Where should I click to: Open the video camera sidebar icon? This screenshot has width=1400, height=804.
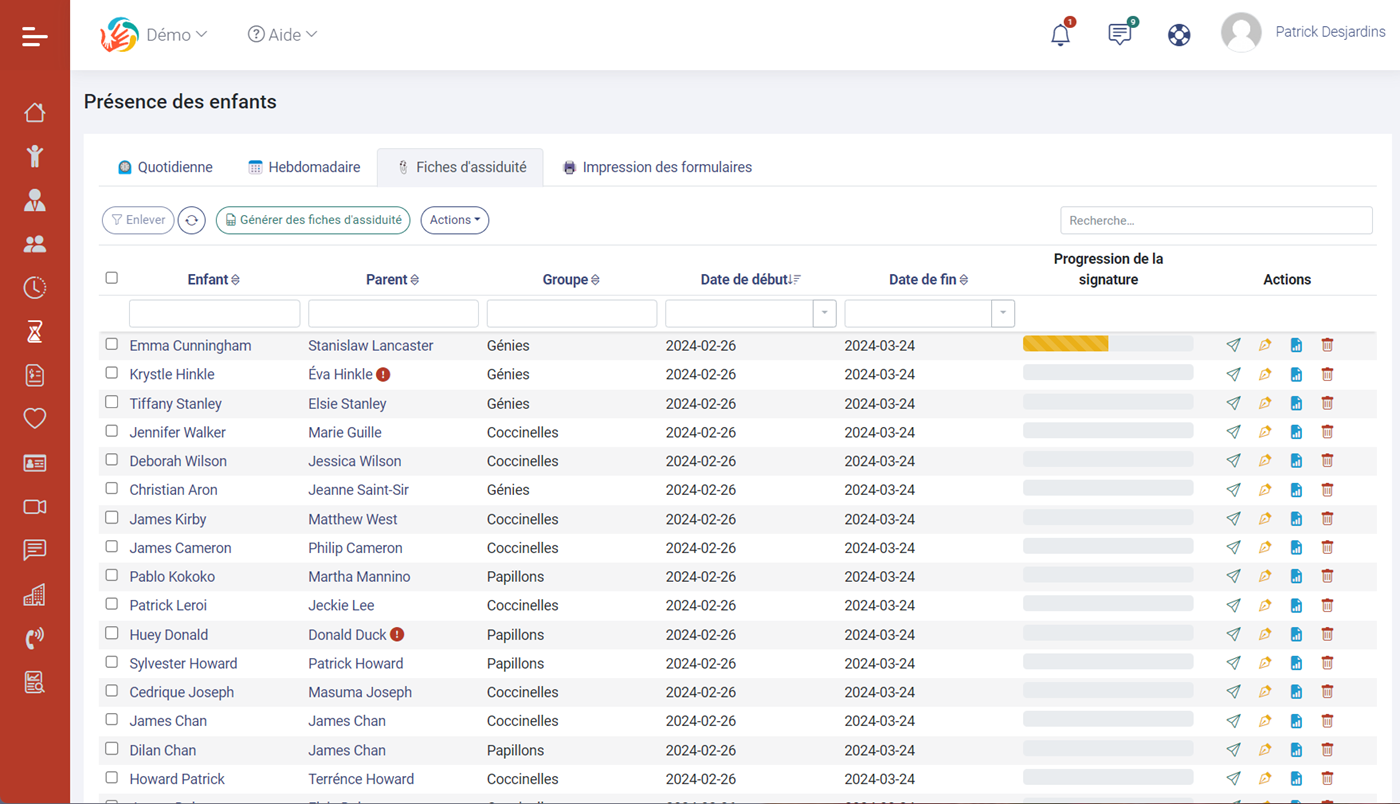click(35, 507)
